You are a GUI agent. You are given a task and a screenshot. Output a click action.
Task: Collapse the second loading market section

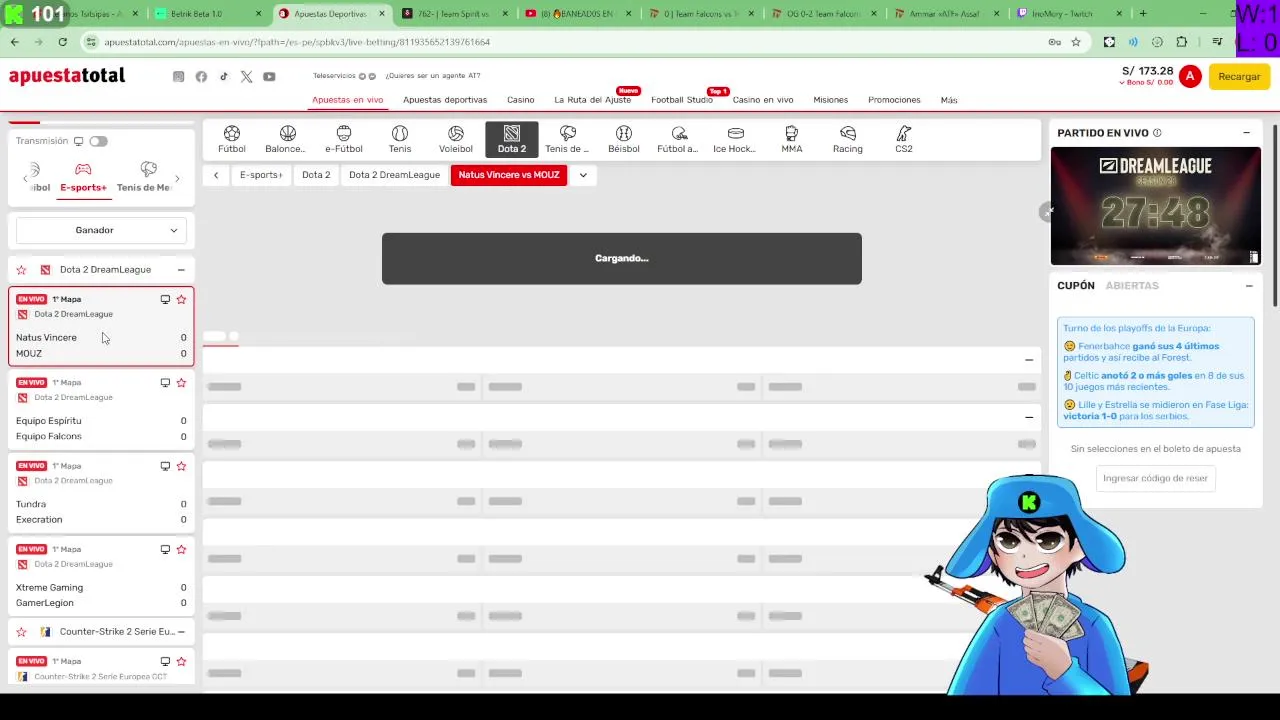point(1029,417)
